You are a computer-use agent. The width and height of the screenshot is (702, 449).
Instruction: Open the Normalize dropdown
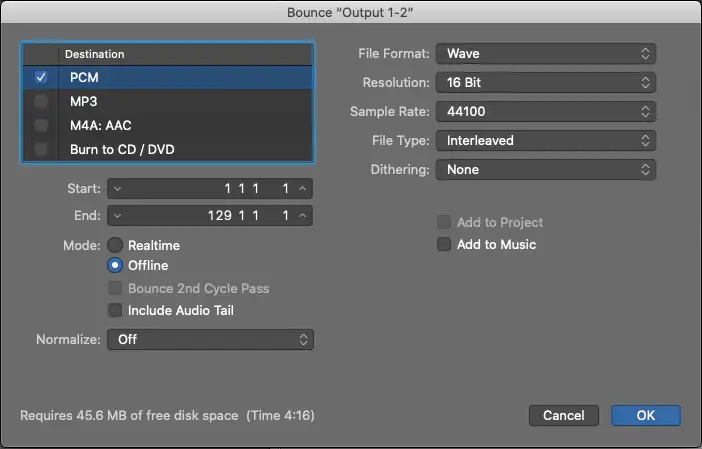(x=210, y=339)
